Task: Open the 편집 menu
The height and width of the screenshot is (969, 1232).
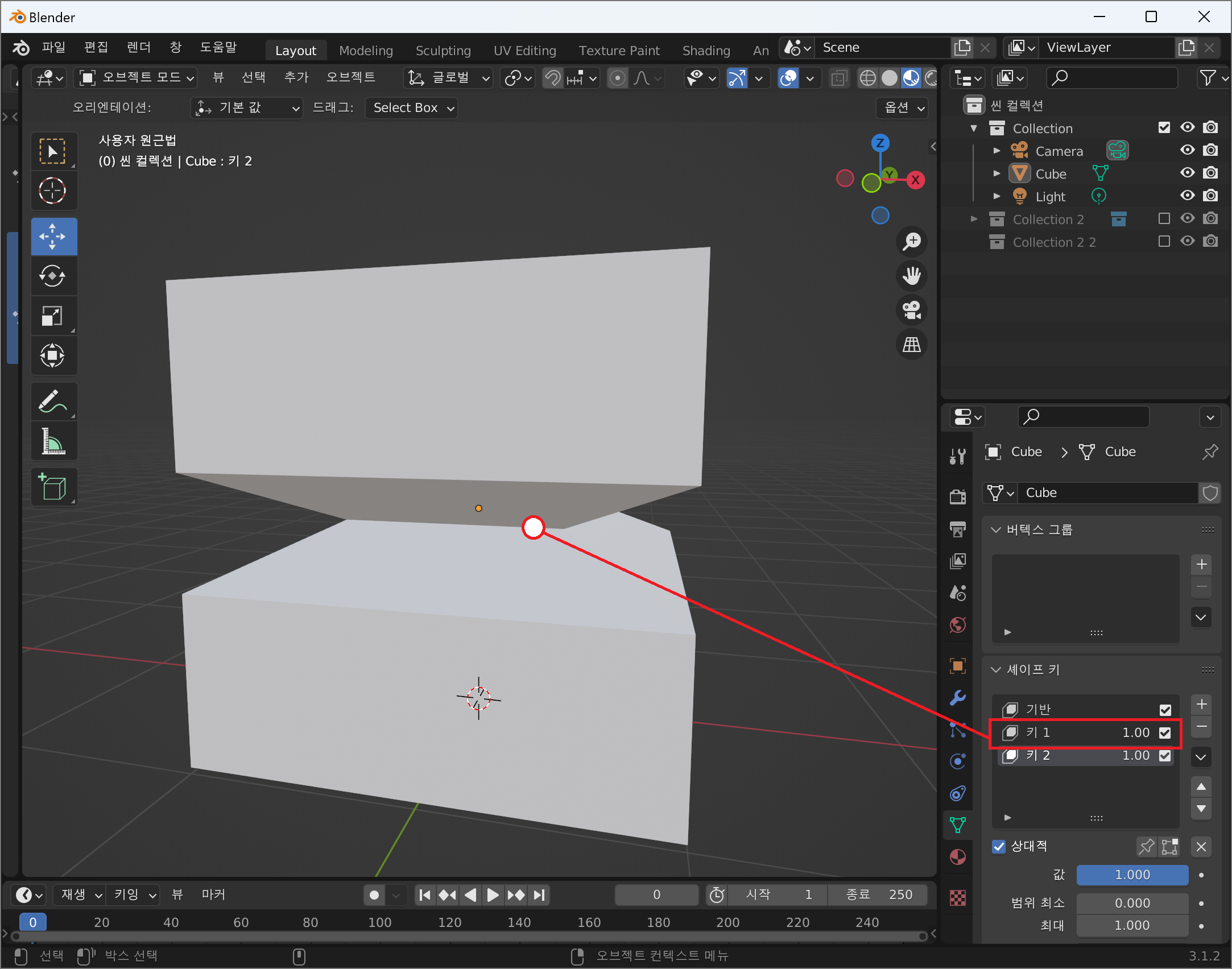Action: 96,48
